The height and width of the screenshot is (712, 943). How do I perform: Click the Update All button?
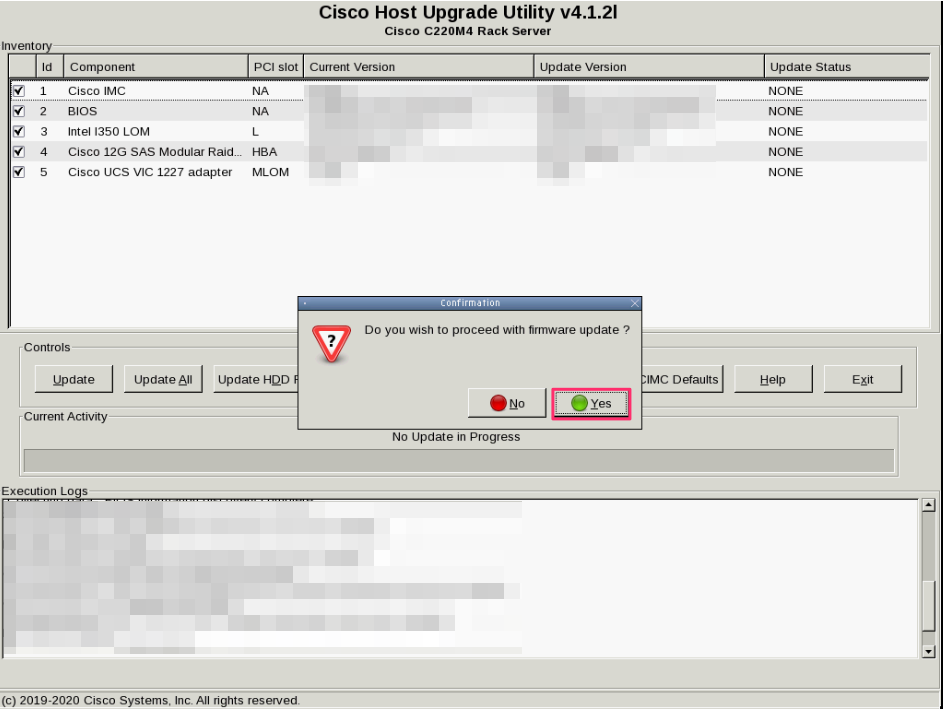point(163,379)
